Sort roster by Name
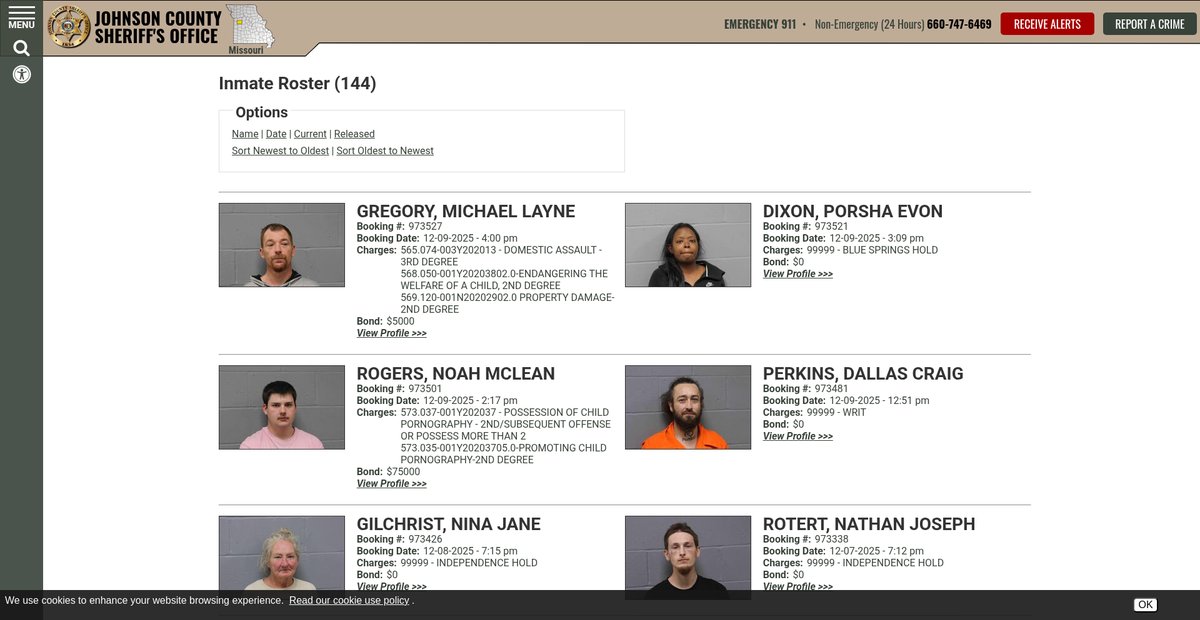Viewport: 1200px width, 620px height. click(x=245, y=134)
